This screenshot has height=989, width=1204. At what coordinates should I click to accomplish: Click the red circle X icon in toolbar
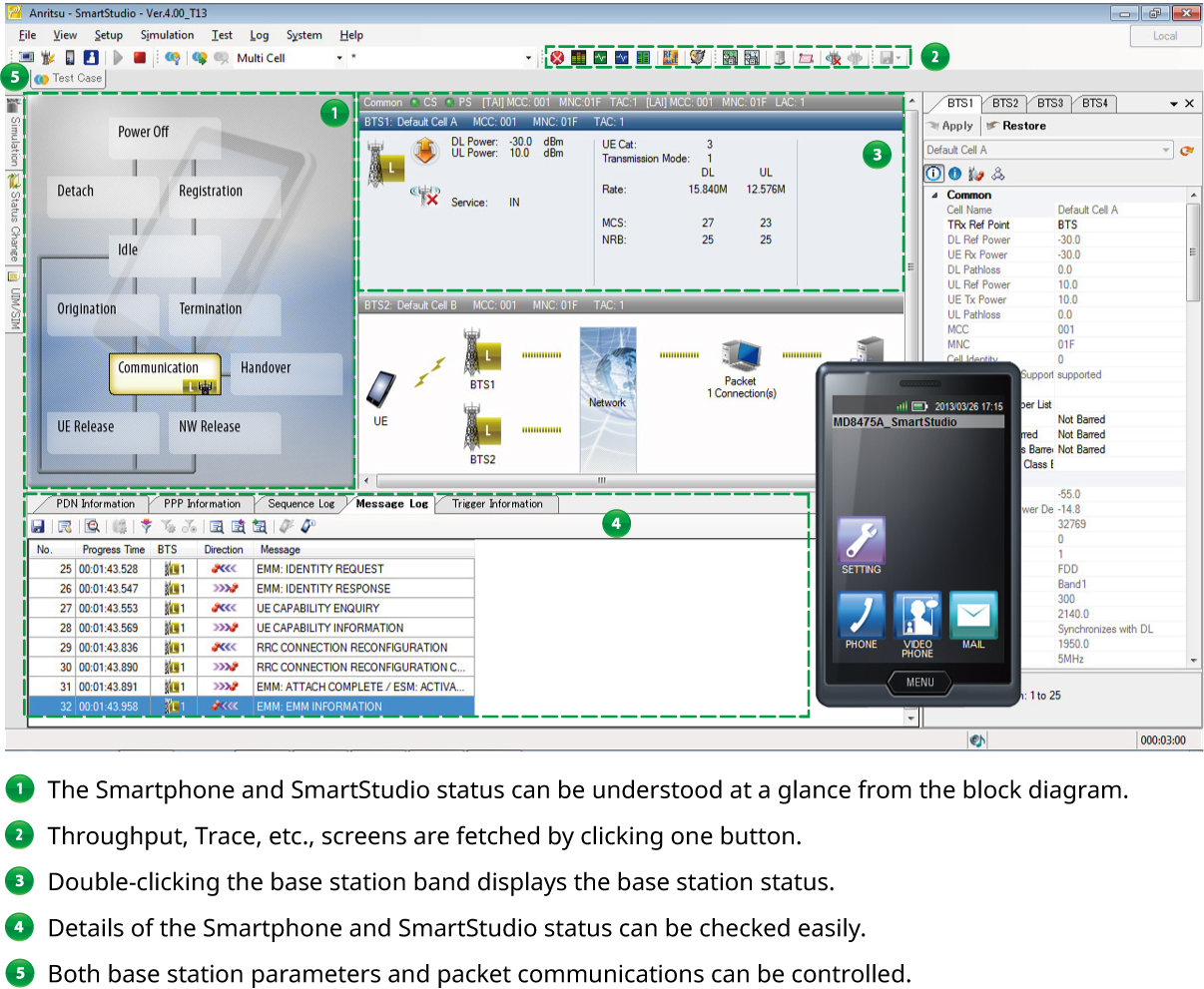[x=557, y=58]
